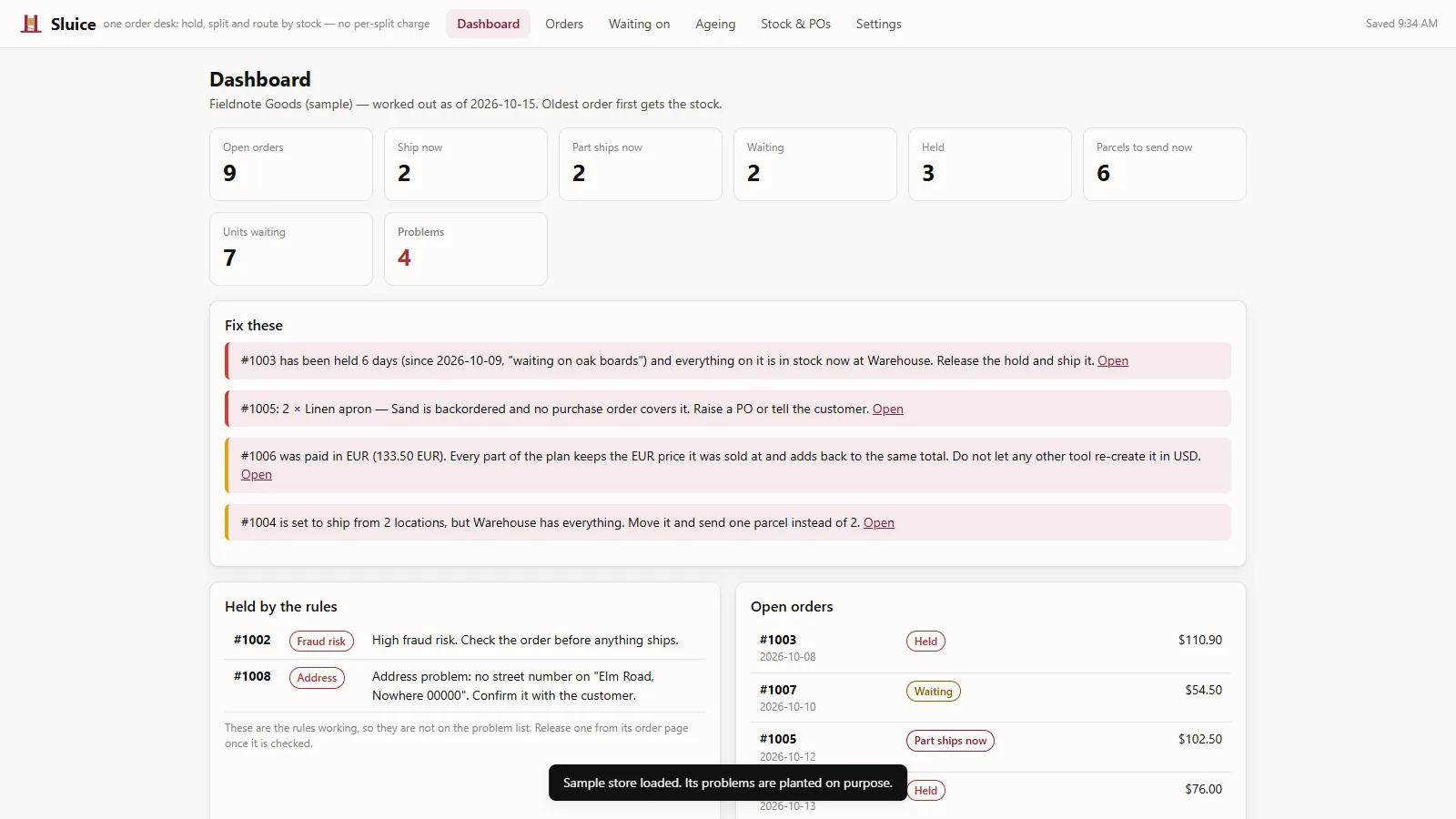Switch to the Waiting on tab
This screenshot has width=1456, height=819.
(639, 24)
